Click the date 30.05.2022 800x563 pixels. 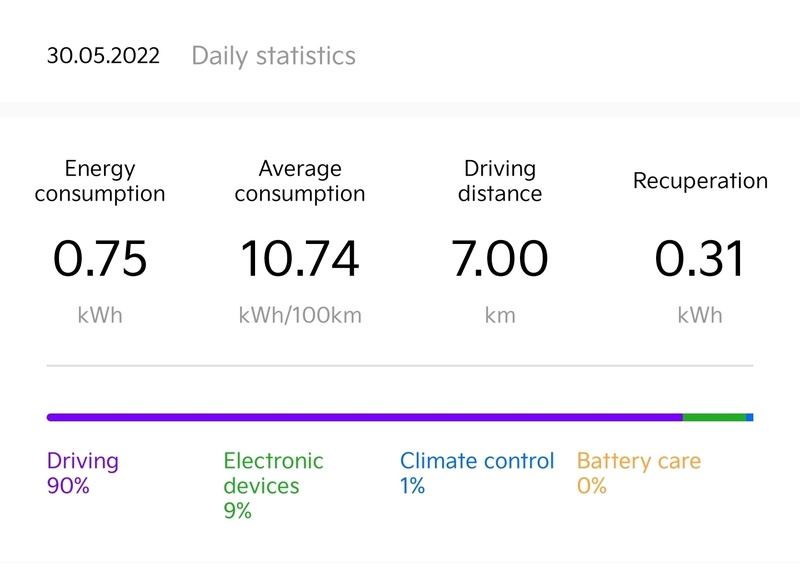(x=103, y=55)
